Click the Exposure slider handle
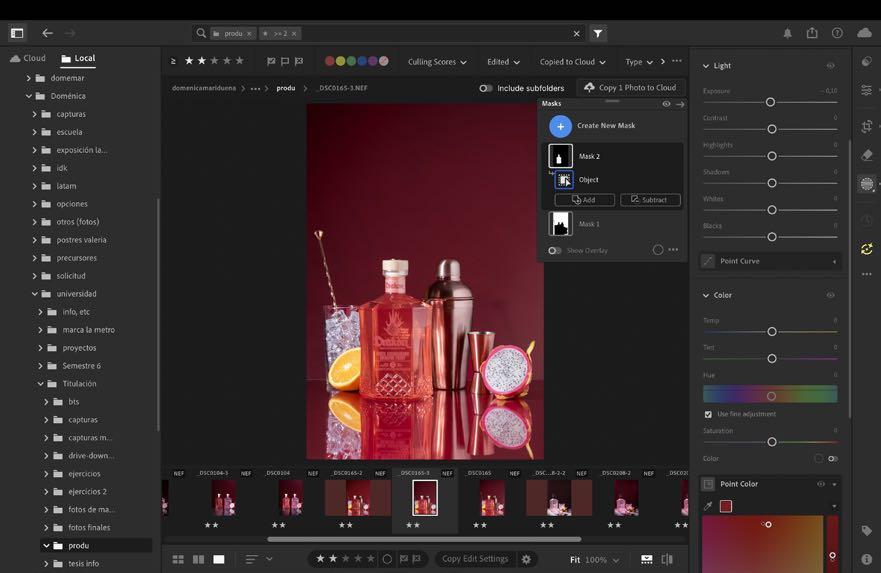 coord(770,102)
